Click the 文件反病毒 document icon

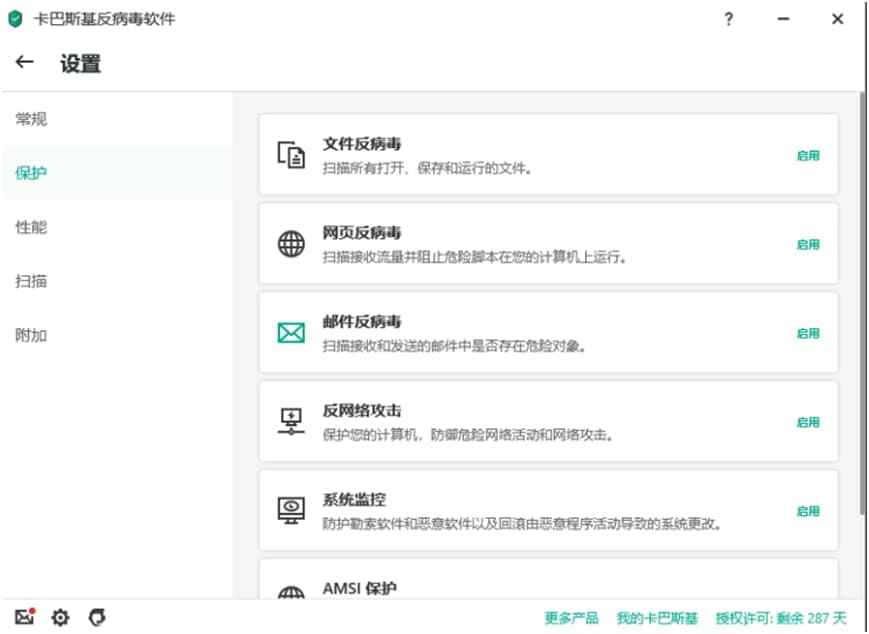coord(291,155)
